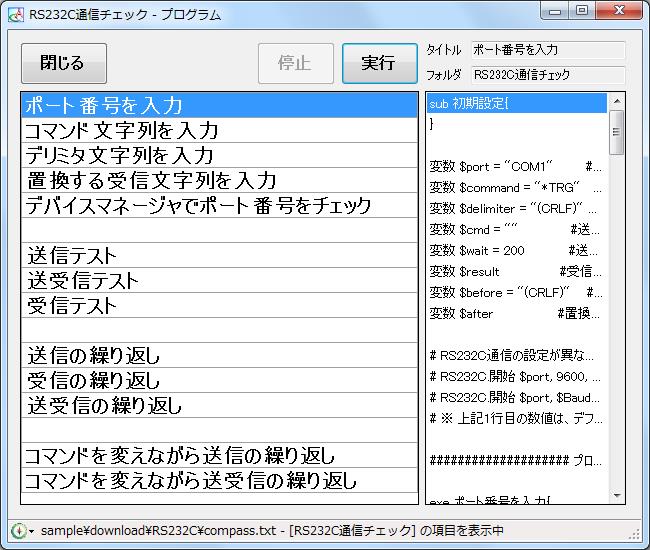Click the green status icon in status bar
This screenshot has height=550, width=650.
17,531
